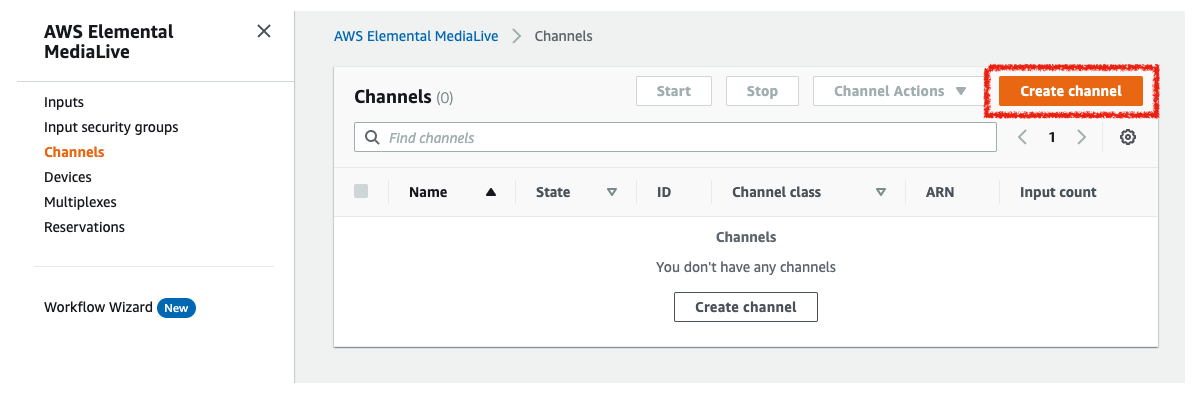Open Reservations in the sidebar
This screenshot has width=1200, height=397.
tap(84, 227)
